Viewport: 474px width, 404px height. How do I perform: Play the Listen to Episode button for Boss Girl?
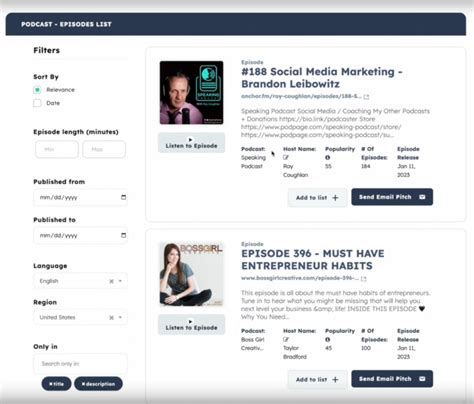191,325
